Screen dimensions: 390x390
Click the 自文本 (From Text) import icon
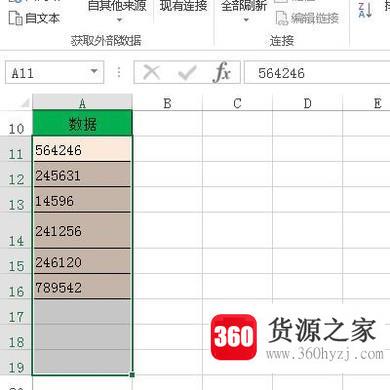(x=15, y=18)
